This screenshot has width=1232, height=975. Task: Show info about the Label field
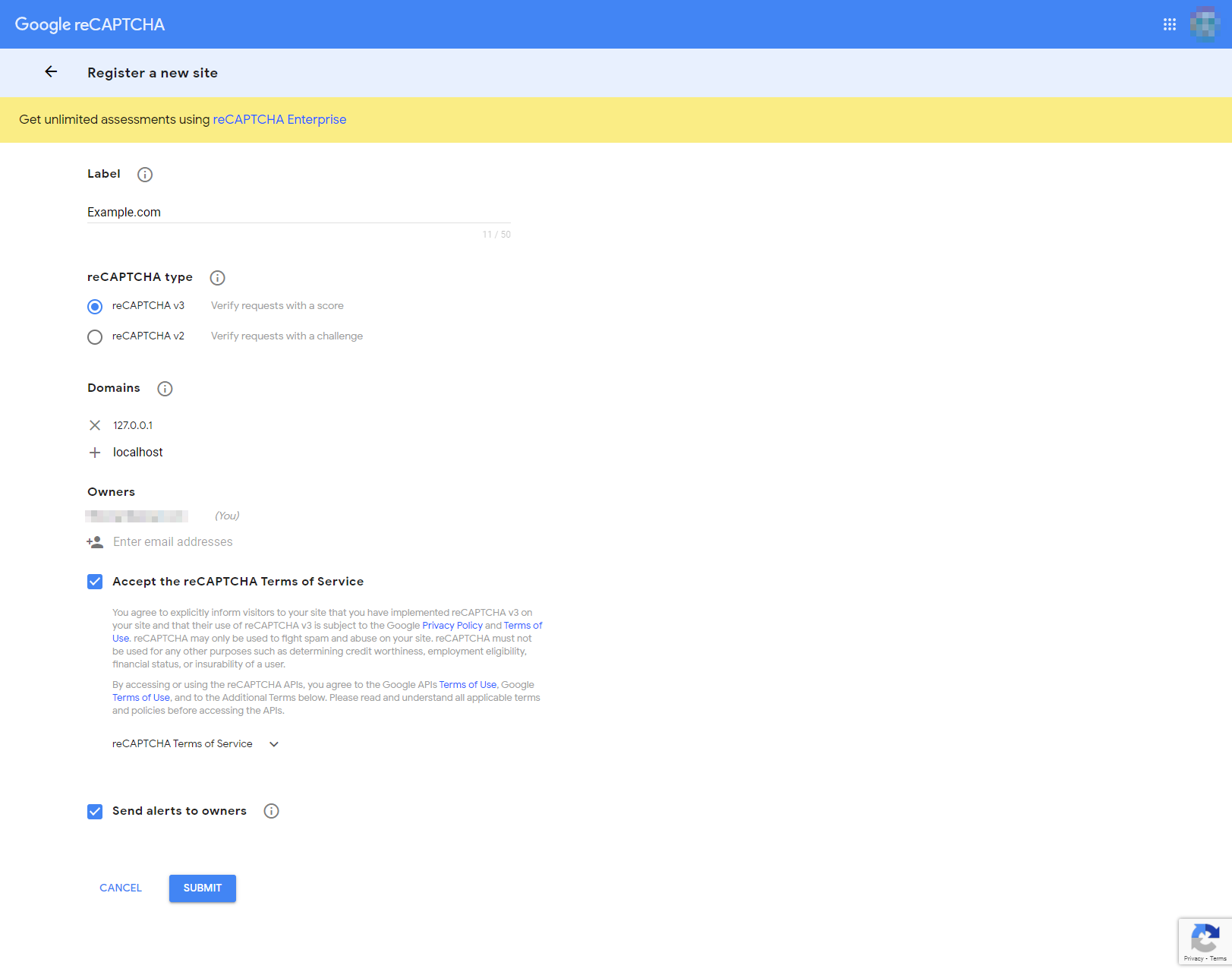point(145,175)
